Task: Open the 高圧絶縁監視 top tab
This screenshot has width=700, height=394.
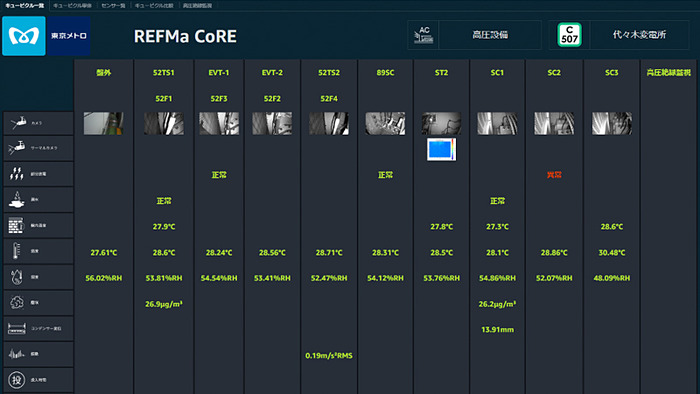Action: pos(197,5)
